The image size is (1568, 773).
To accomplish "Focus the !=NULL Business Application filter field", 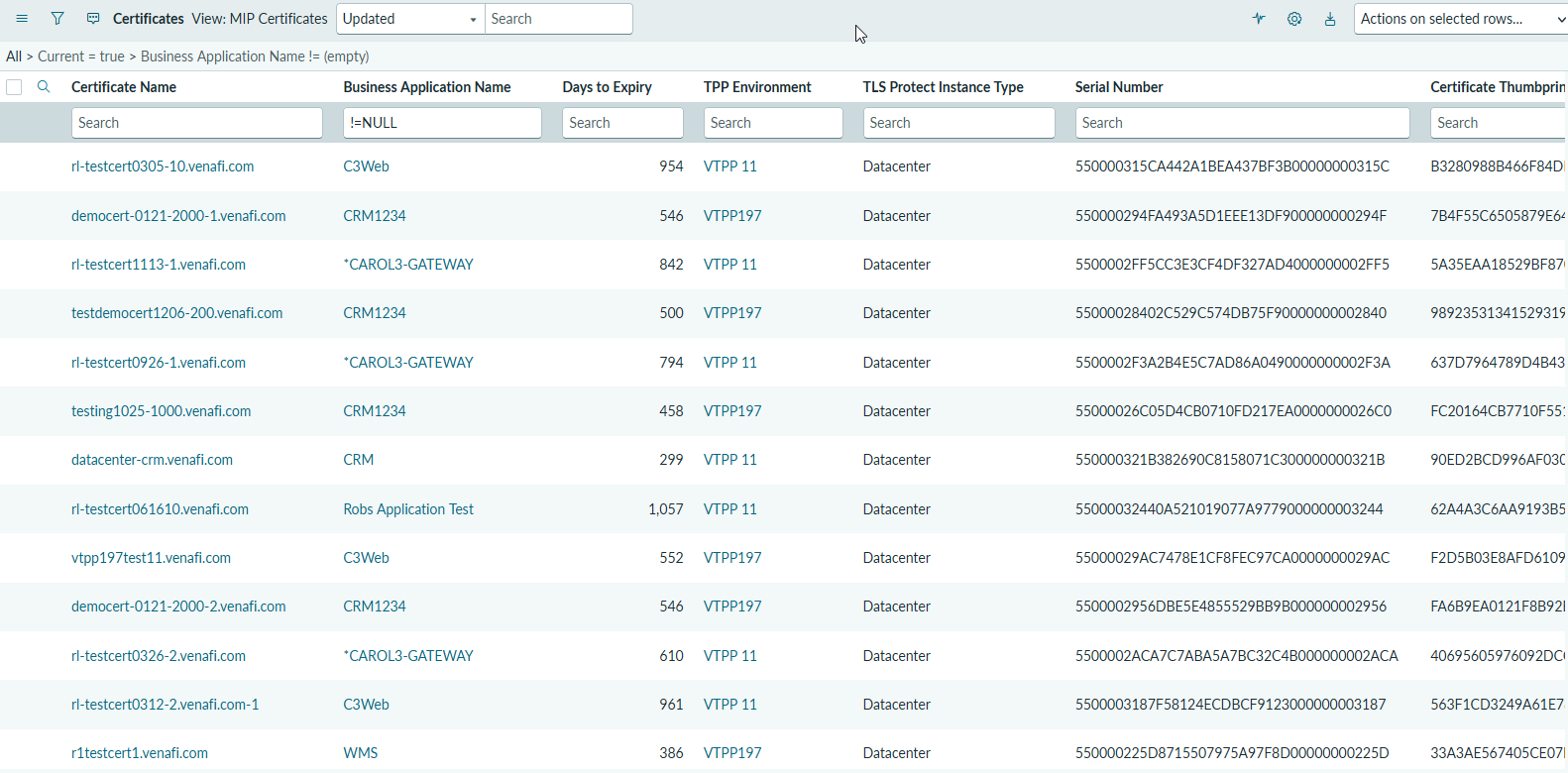I will click(x=442, y=123).
